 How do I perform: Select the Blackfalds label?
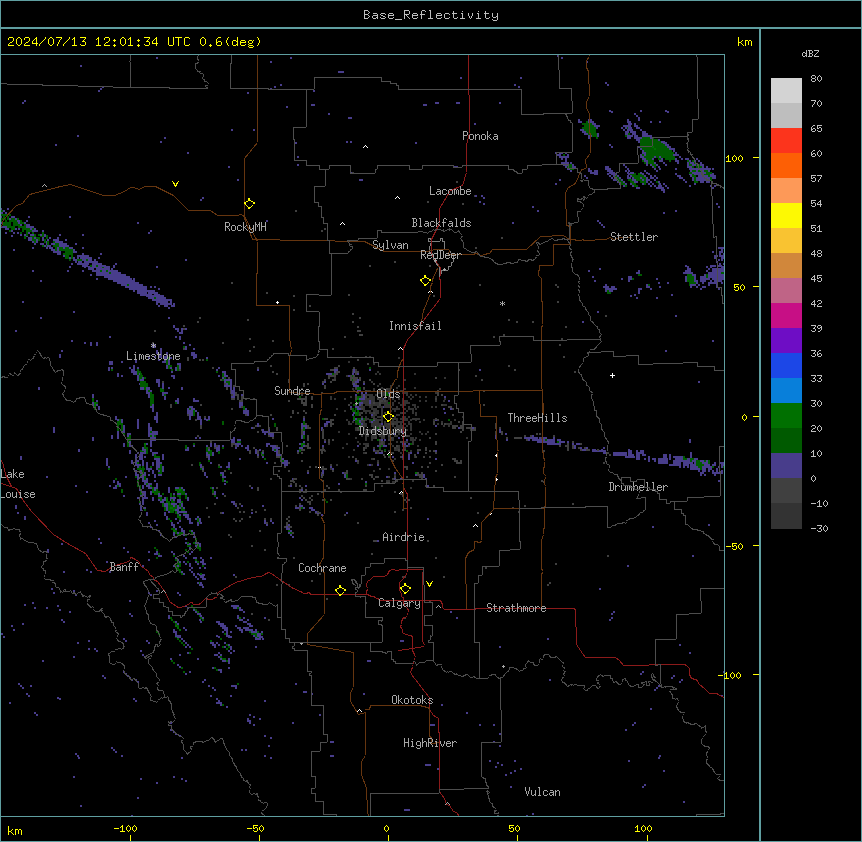coord(441,223)
